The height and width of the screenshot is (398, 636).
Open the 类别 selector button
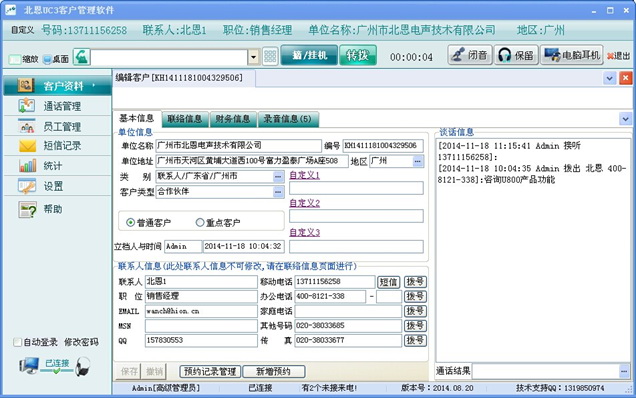pos(278,176)
